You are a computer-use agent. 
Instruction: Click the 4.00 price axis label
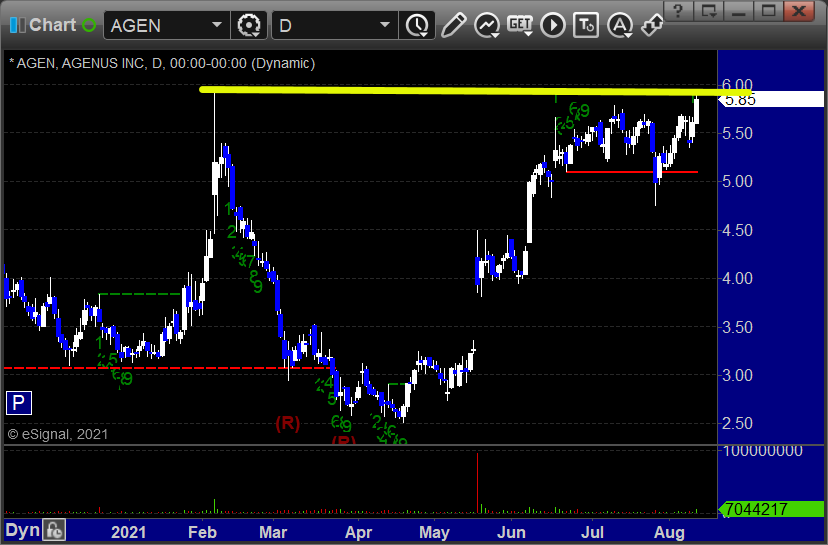[x=737, y=278]
